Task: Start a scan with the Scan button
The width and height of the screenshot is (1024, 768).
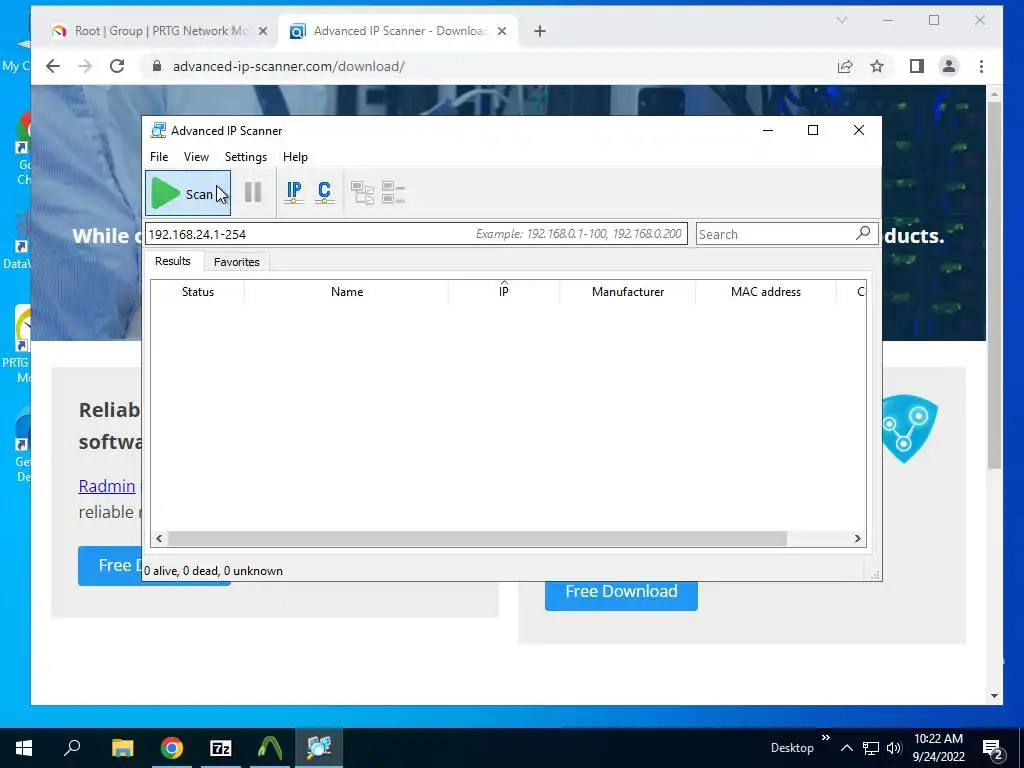Action: (x=188, y=193)
